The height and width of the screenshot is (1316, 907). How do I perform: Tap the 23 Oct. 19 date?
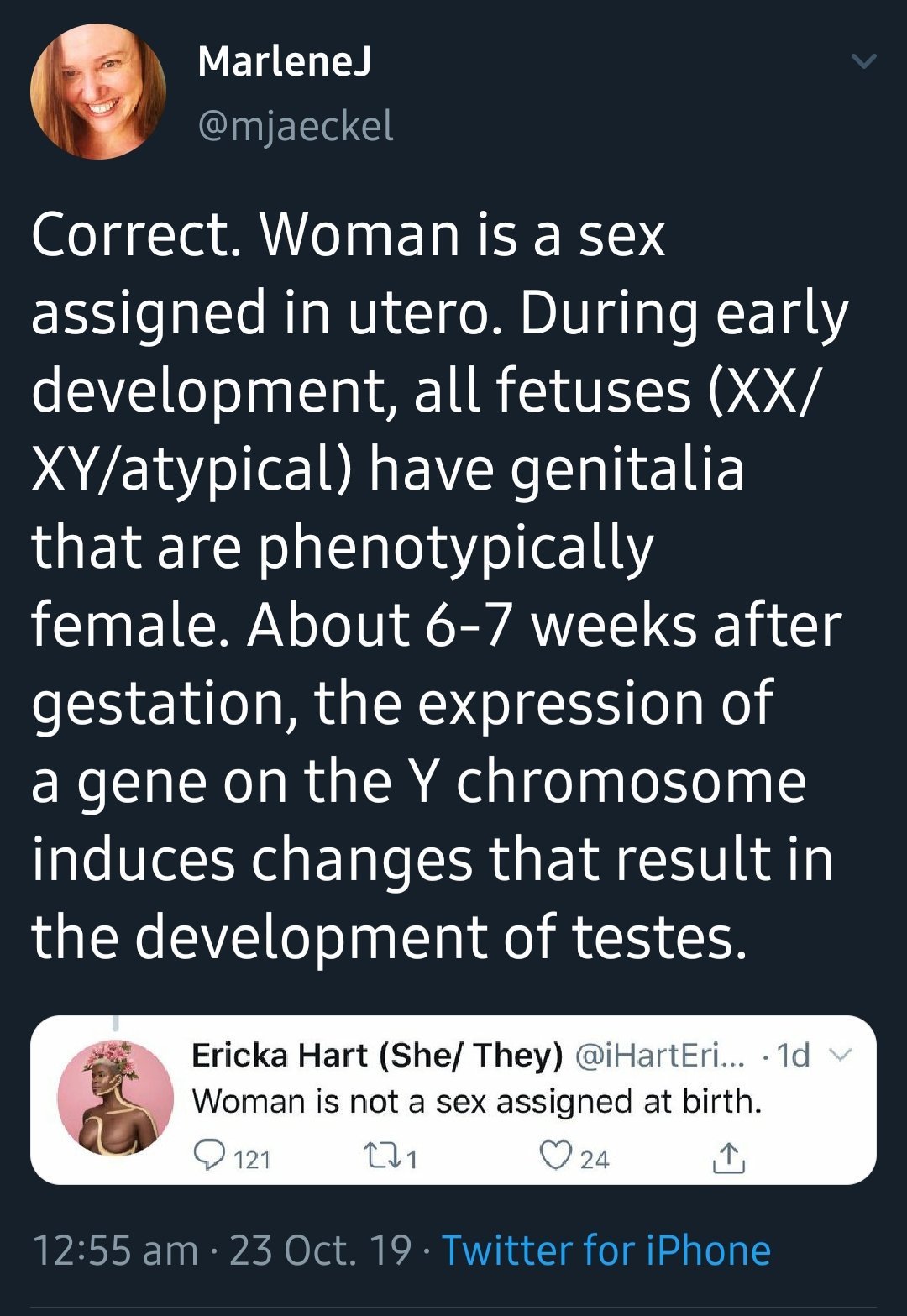pos(320,1250)
